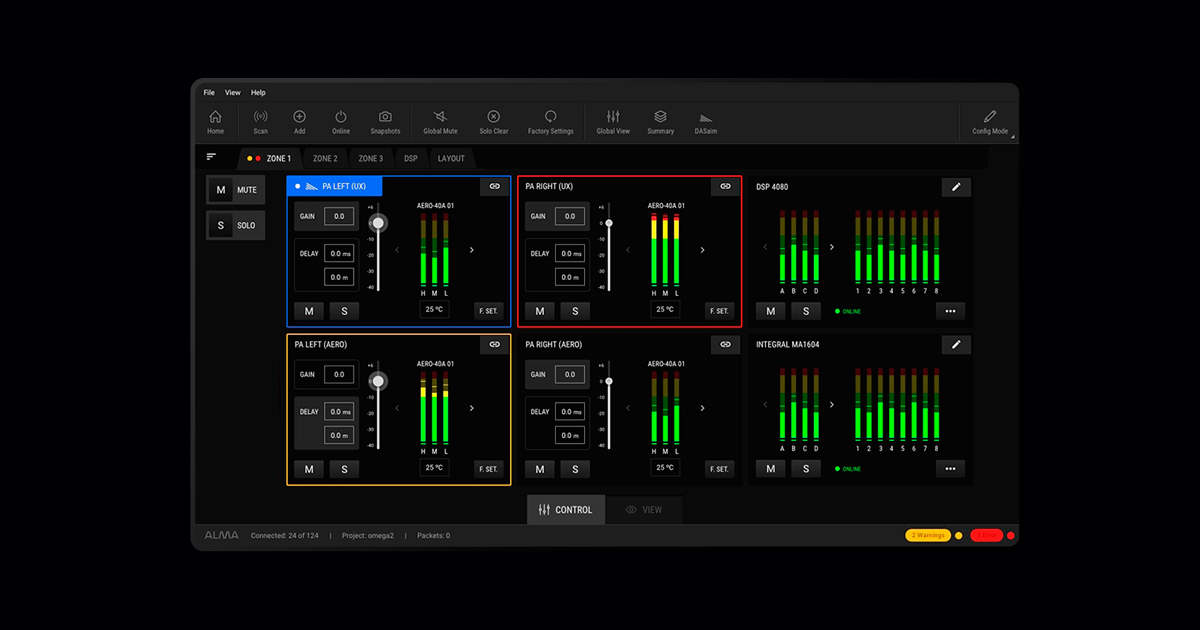Viewport: 1200px width, 630px height.
Task: Open more options on INTEGRAL MA1604
Action: tap(951, 468)
